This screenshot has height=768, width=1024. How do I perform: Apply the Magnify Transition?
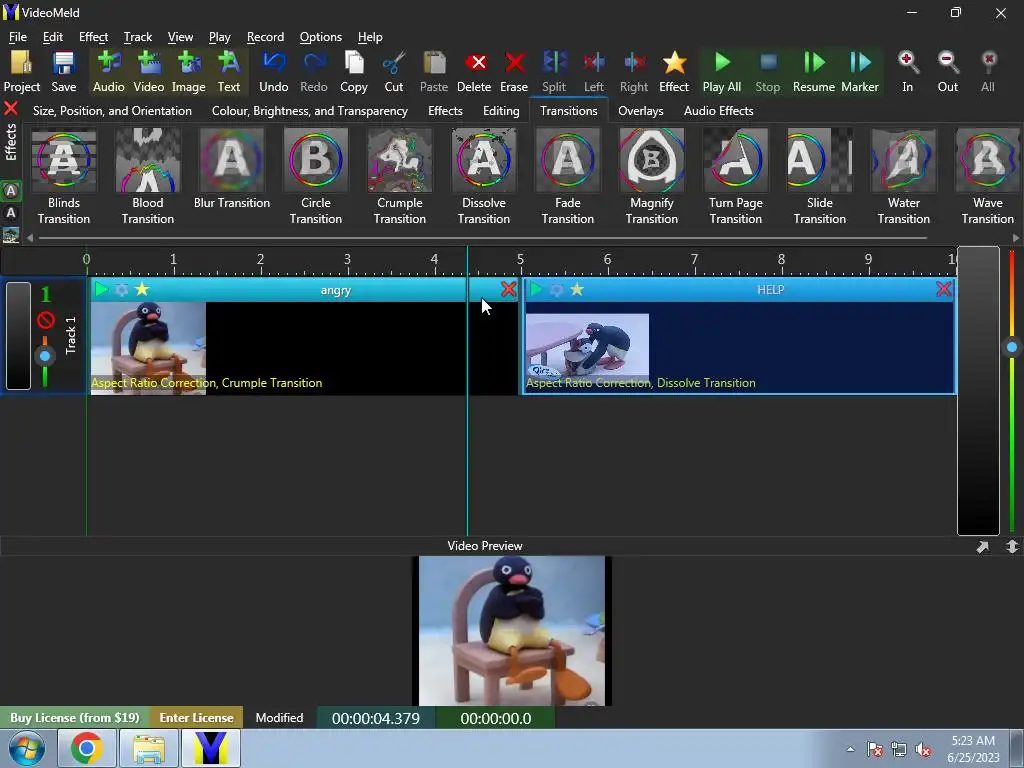(x=652, y=176)
